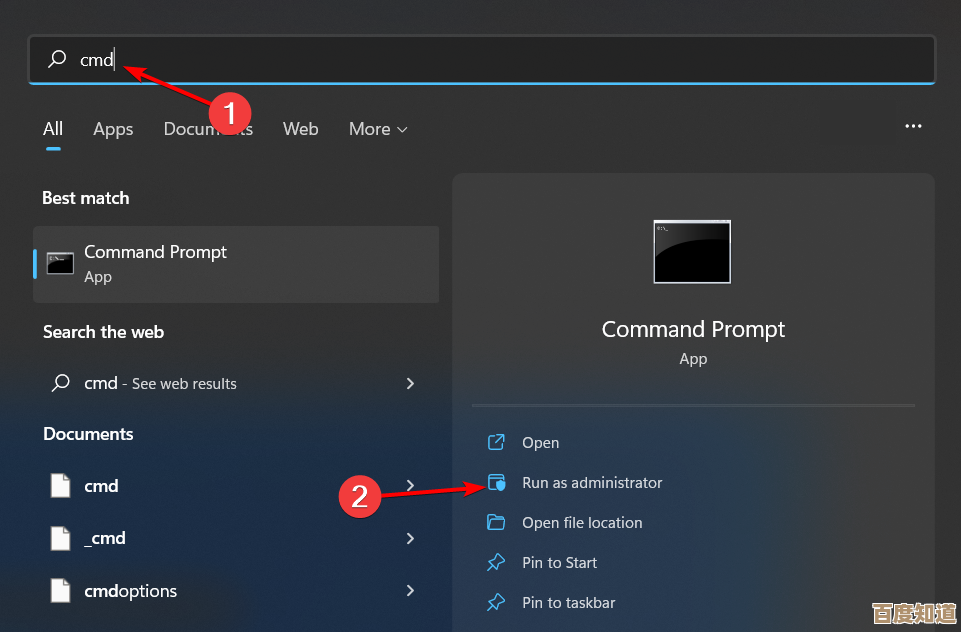Switch to the Web tab

click(300, 129)
